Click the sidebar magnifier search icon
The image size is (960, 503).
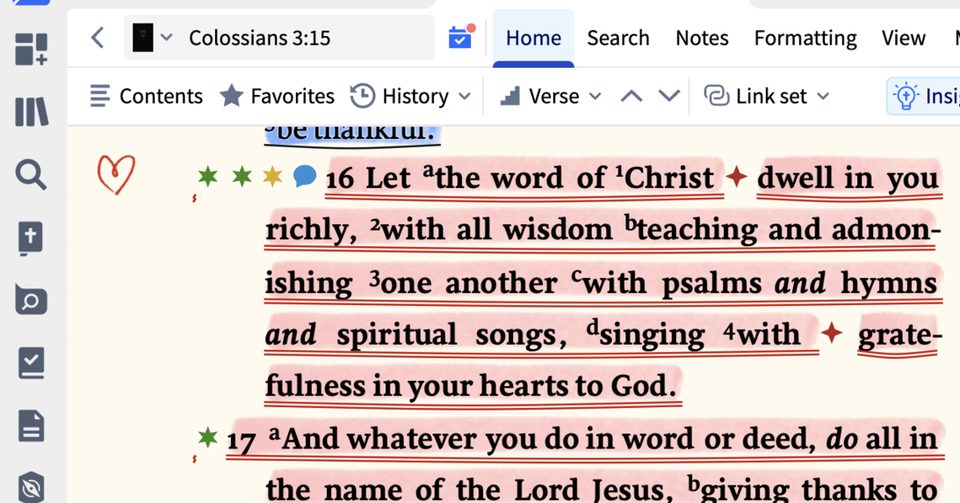31,175
